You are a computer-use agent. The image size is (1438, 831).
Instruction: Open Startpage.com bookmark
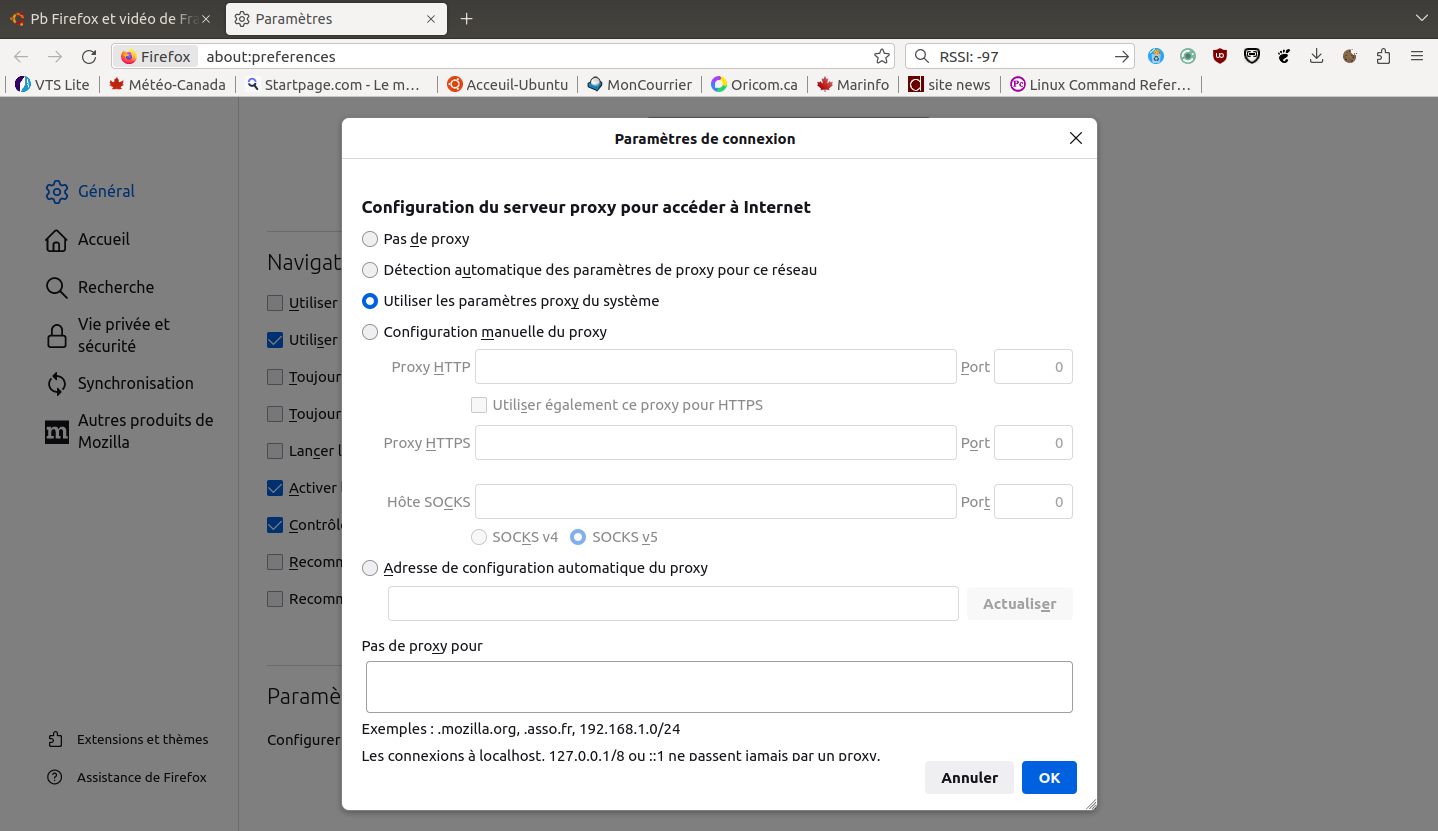[x=334, y=85]
